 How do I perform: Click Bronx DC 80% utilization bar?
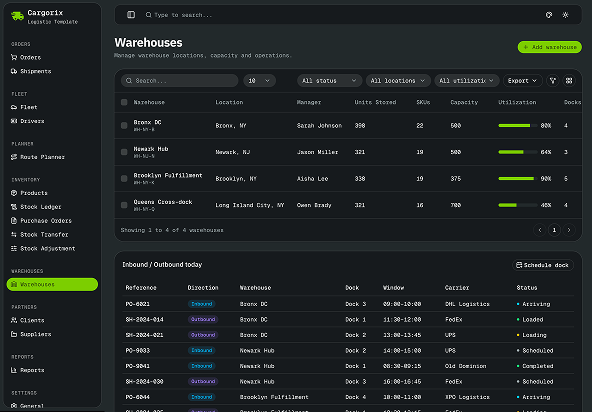click(x=518, y=125)
